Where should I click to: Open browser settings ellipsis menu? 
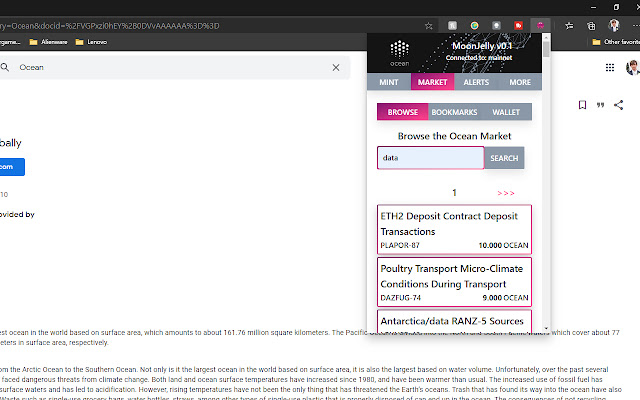636,26
